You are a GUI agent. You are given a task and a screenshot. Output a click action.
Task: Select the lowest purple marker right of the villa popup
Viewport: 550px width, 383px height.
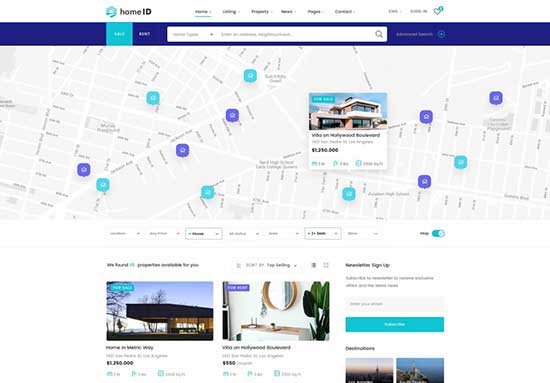click(x=424, y=182)
